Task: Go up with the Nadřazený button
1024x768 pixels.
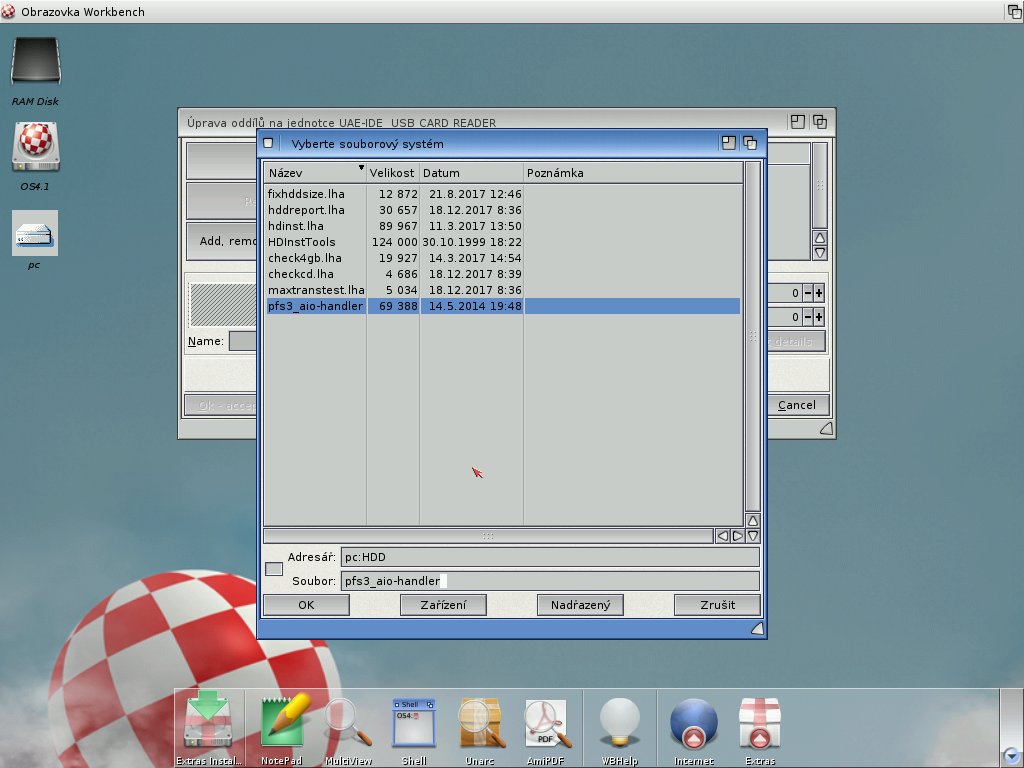Action: coord(580,605)
